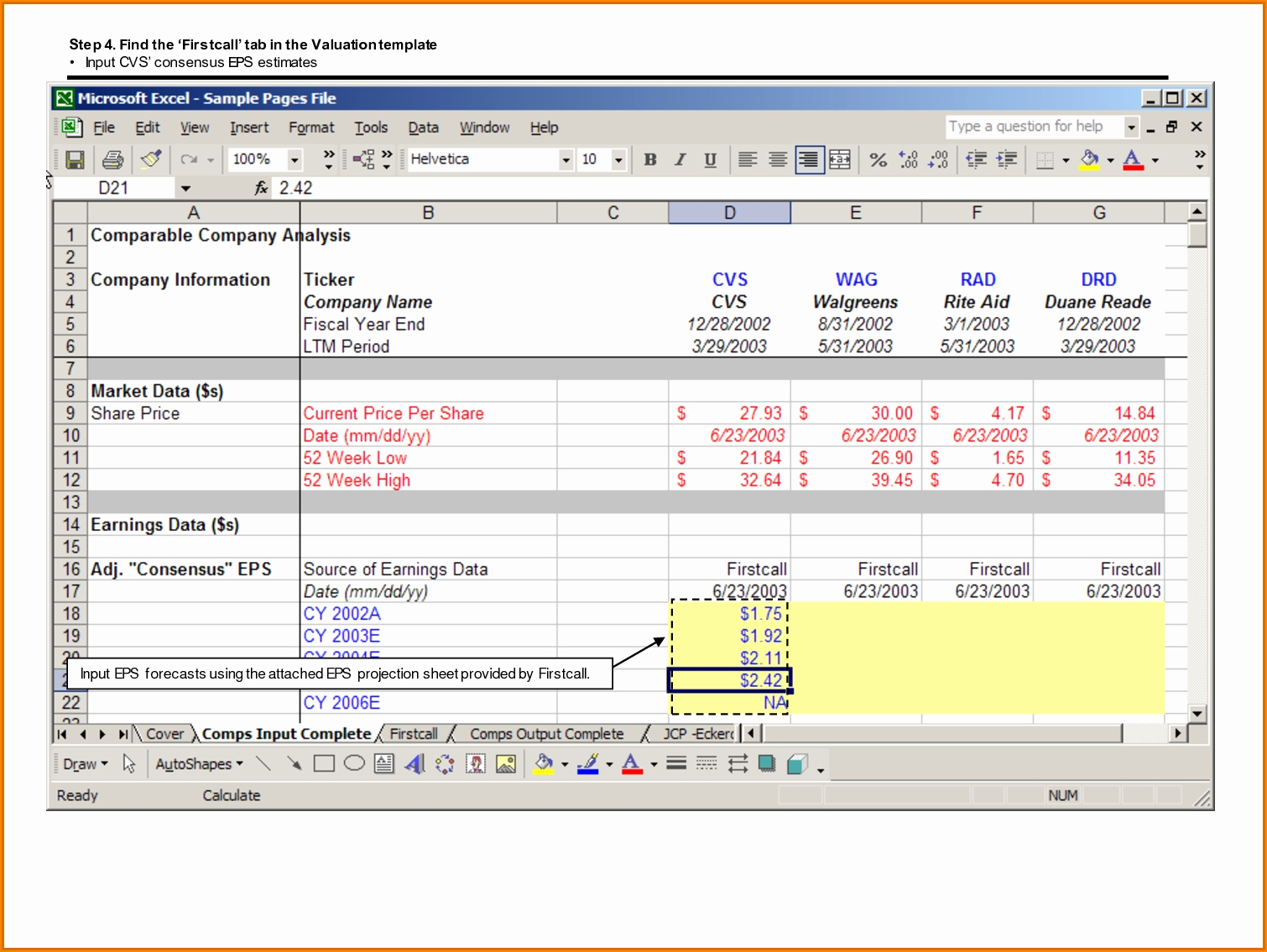Image resolution: width=1267 pixels, height=952 pixels.
Task: Align cell text left
Action: pyautogui.click(x=748, y=159)
